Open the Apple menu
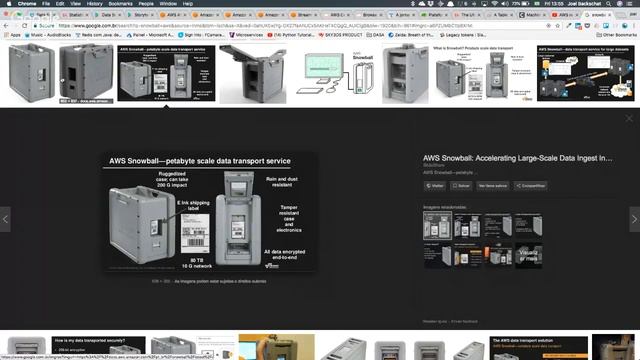 9,4
